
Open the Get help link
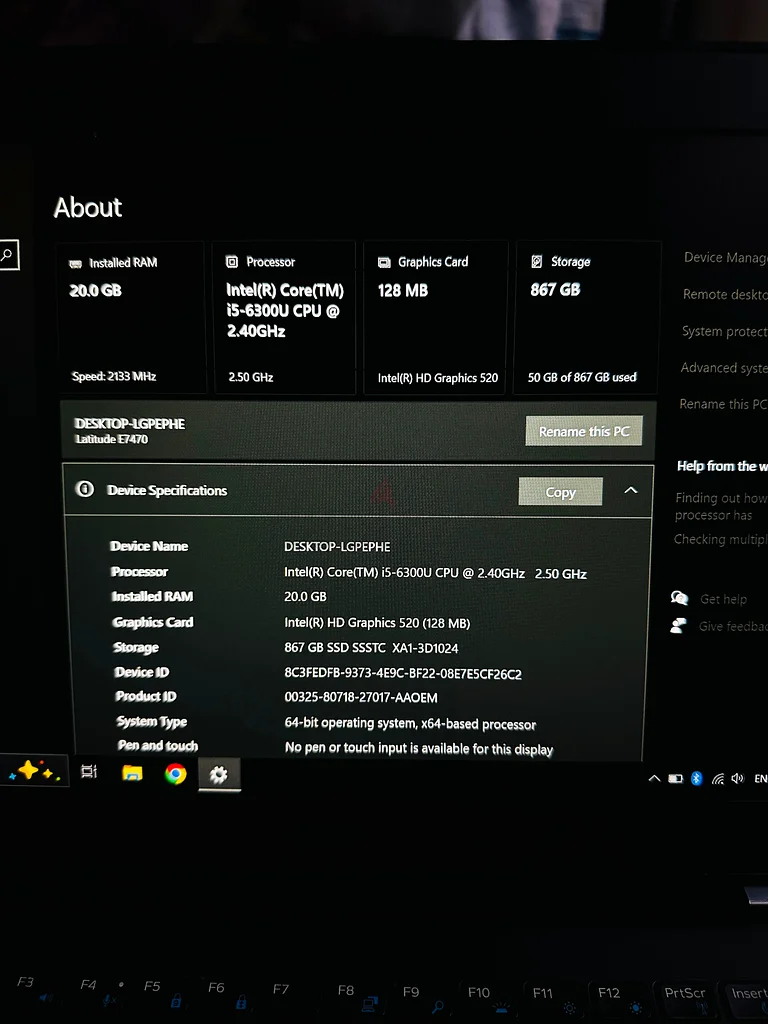723,599
